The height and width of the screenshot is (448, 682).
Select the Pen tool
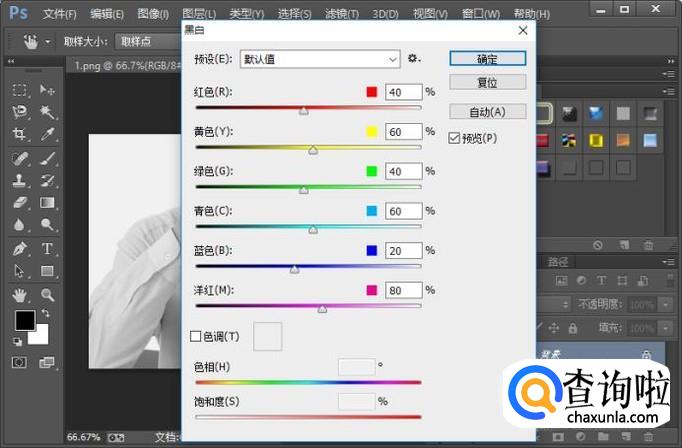[x=19, y=249]
